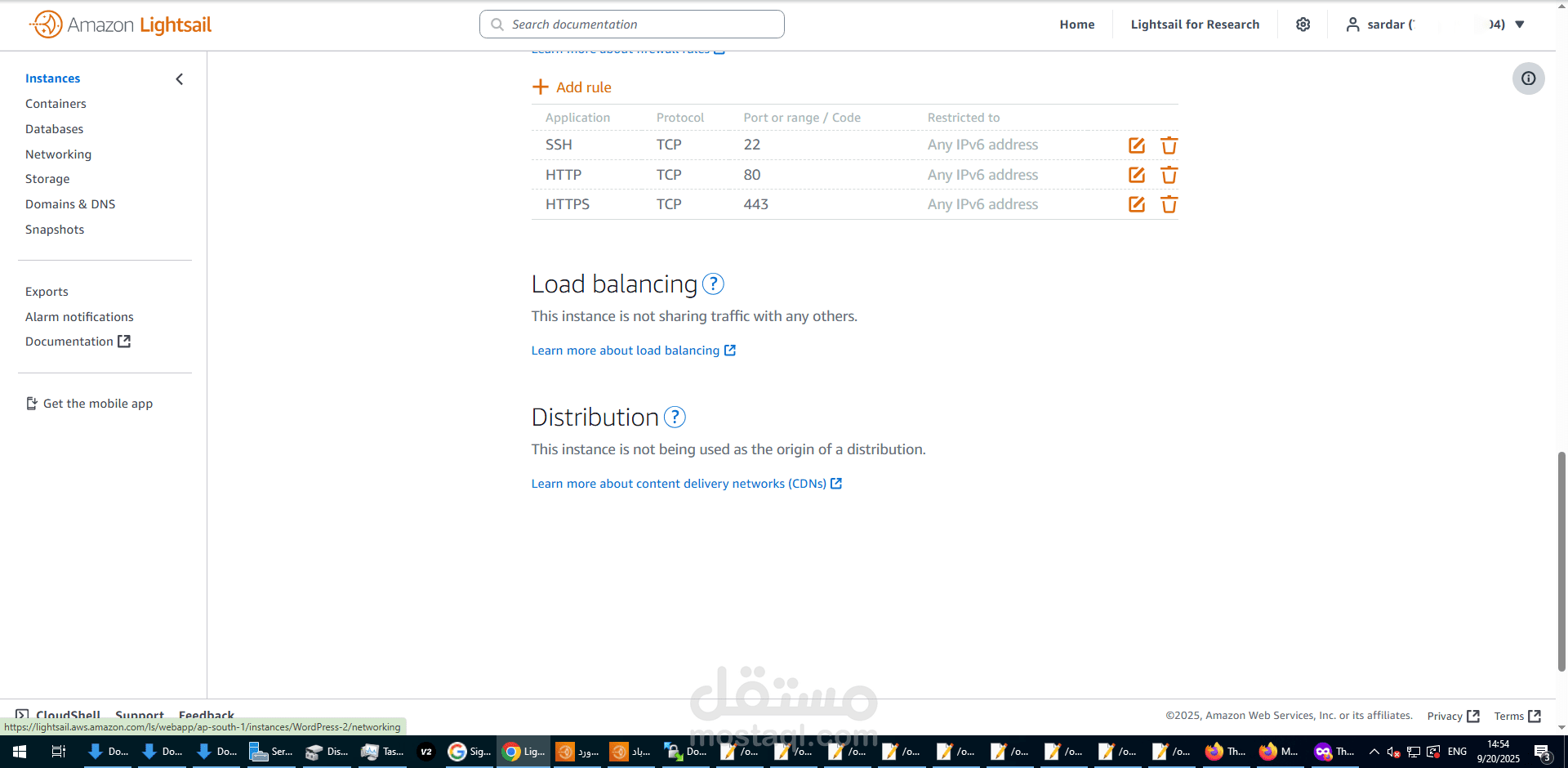Open the Documentation external link
The height and width of the screenshot is (768, 1568).
78,342
